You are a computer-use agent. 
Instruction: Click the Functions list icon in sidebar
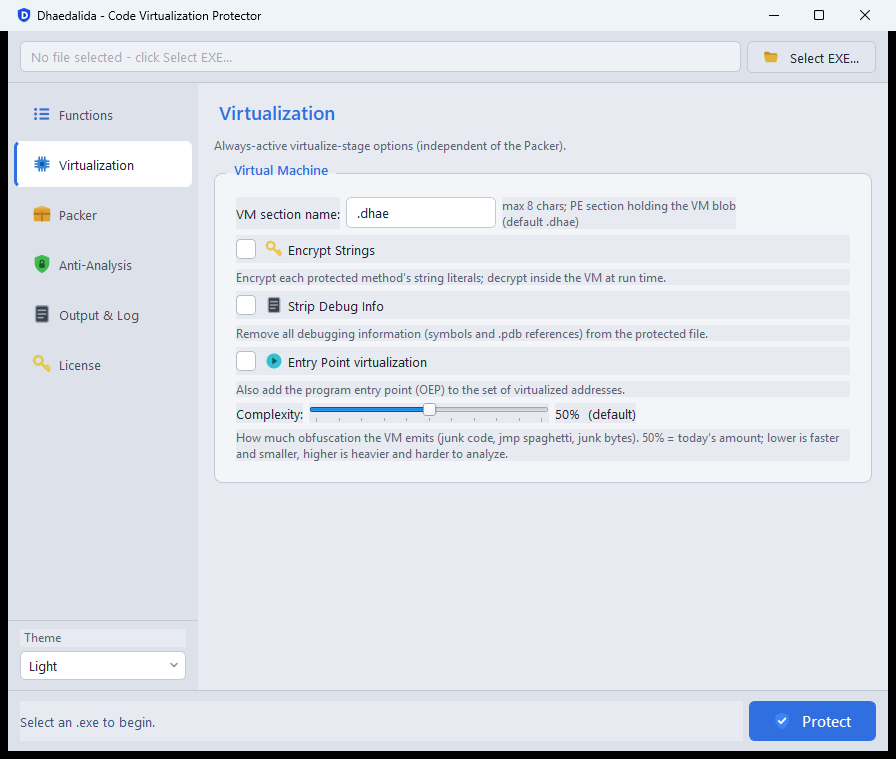(x=41, y=114)
